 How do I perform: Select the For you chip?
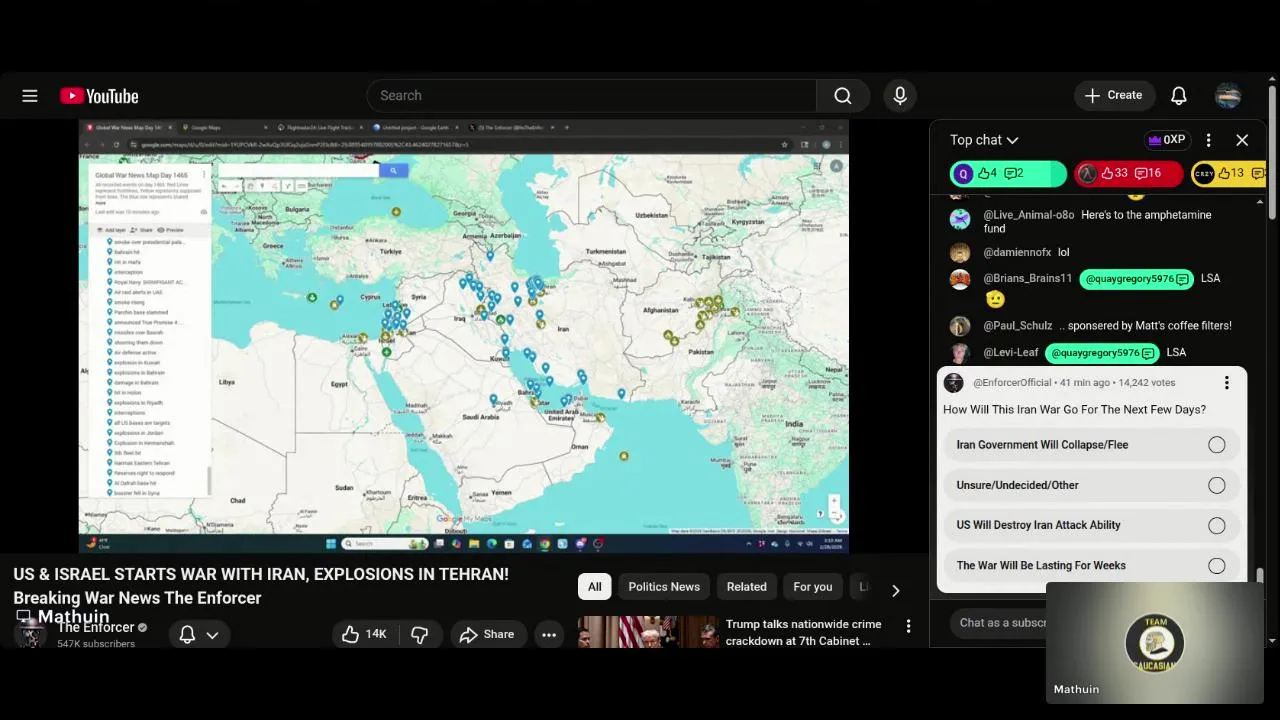(x=813, y=587)
